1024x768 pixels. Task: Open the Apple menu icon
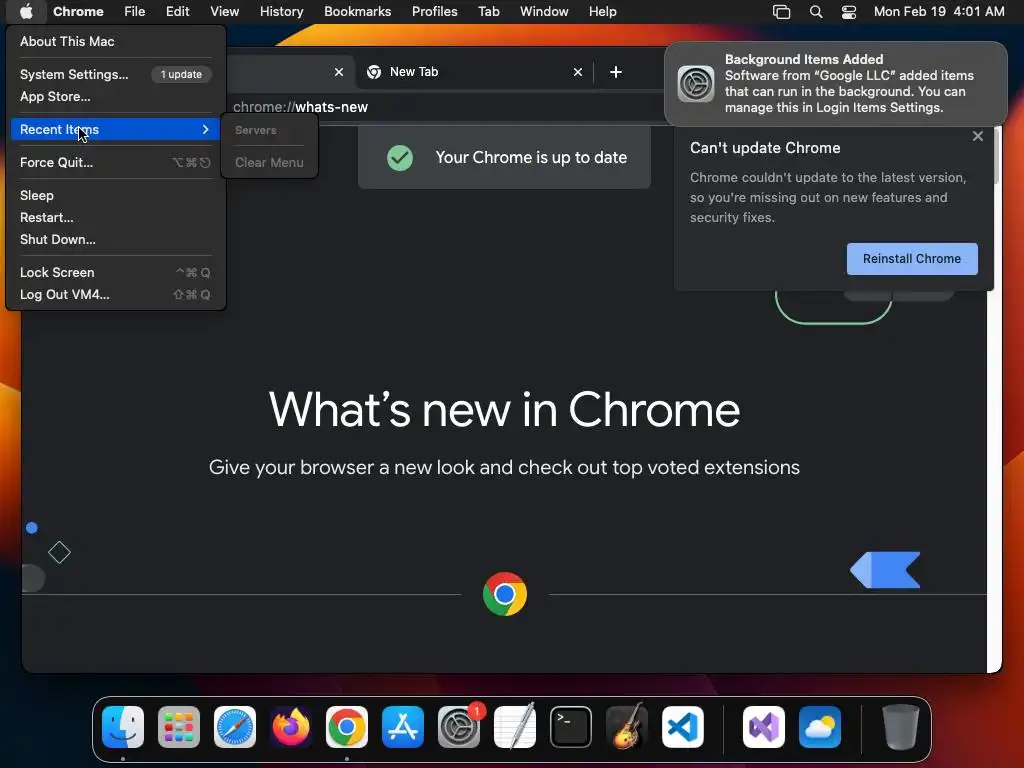click(x=26, y=11)
